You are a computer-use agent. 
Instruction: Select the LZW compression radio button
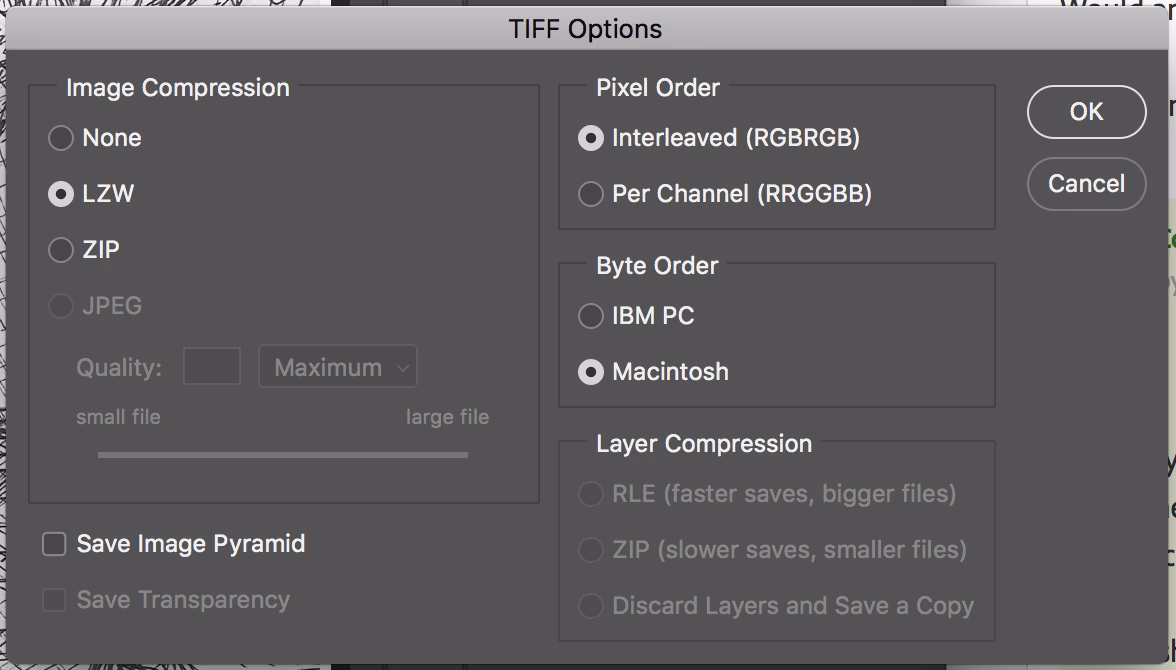(x=60, y=194)
